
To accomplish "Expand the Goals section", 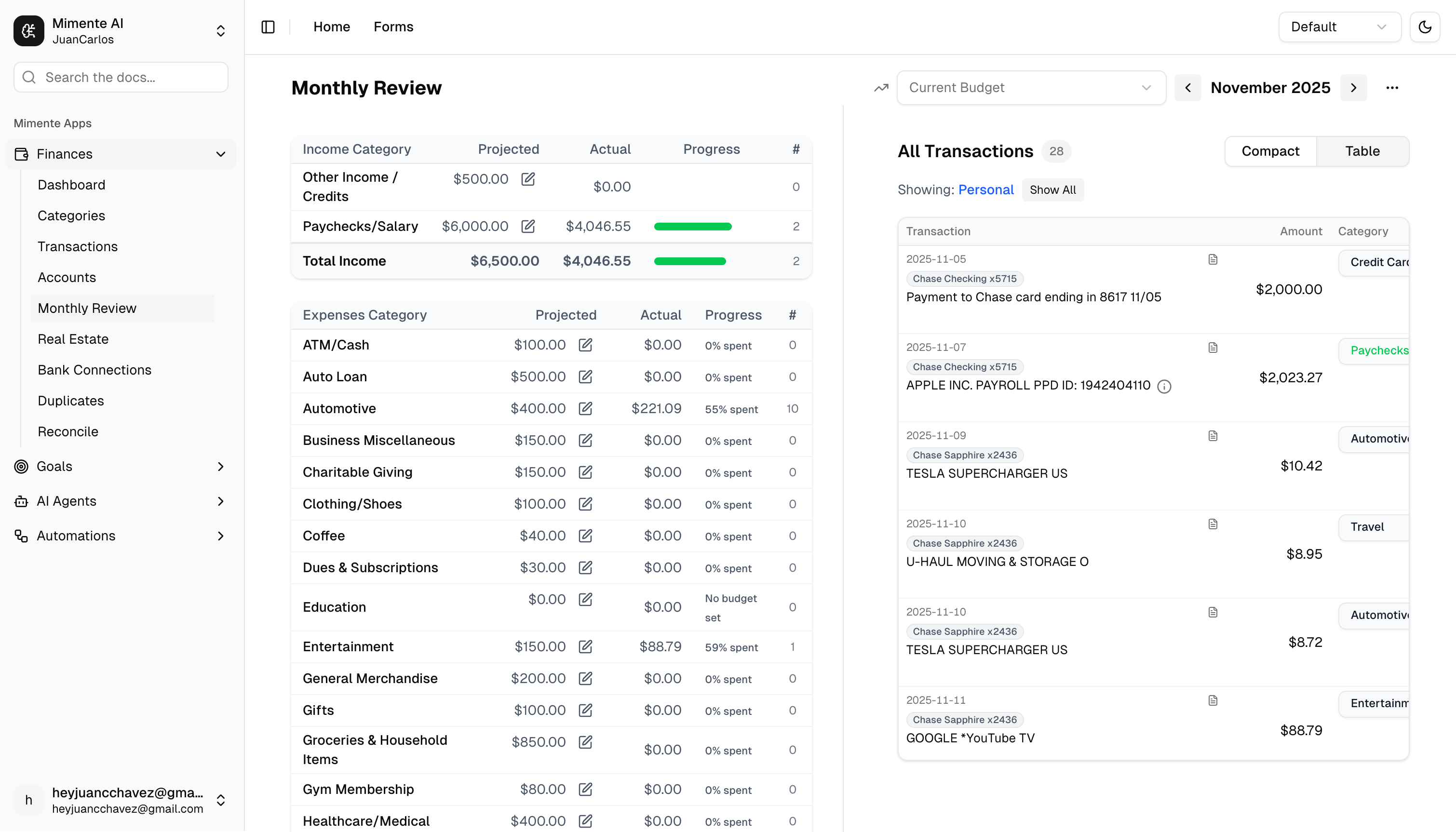I will click(121, 466).
